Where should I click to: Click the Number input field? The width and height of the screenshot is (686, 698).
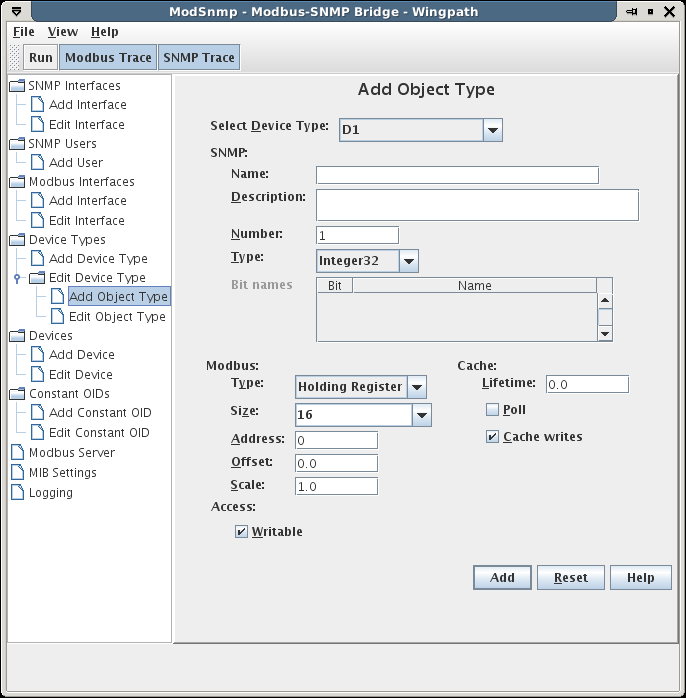coord(357,235)
